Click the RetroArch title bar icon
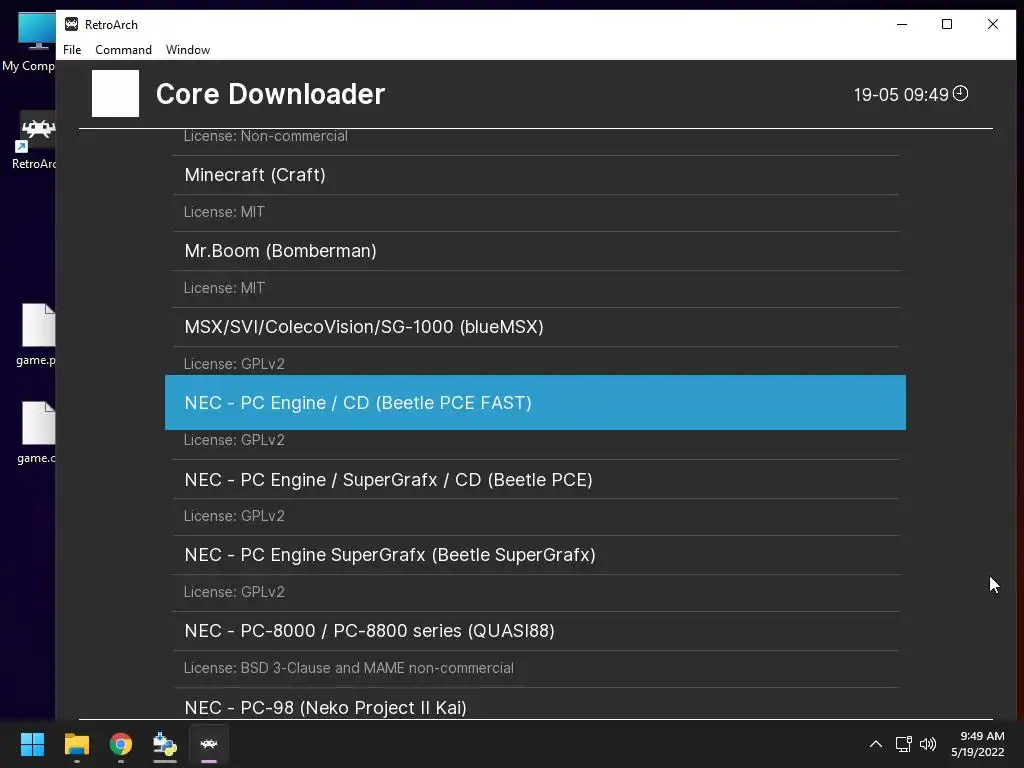 tap(72, 24)
